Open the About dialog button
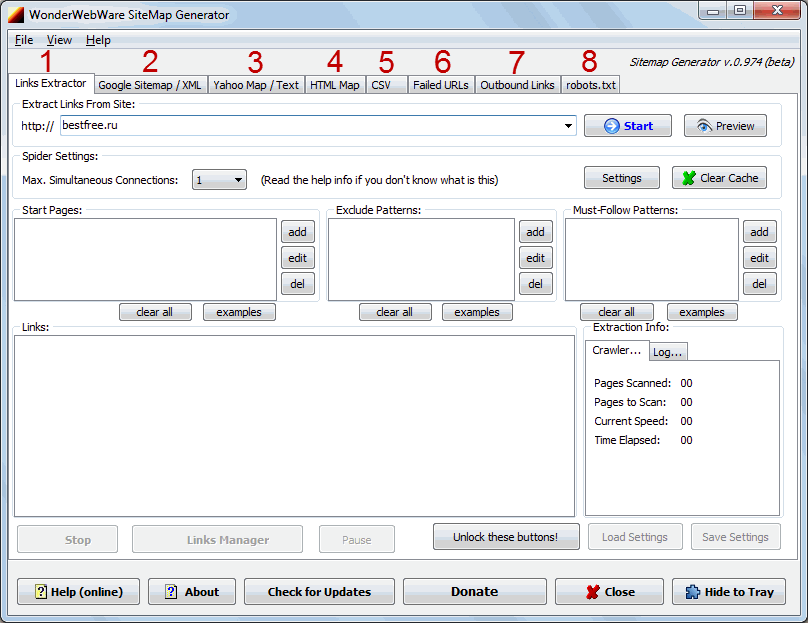This screenshot has width=808, height=623. (192, 591)
